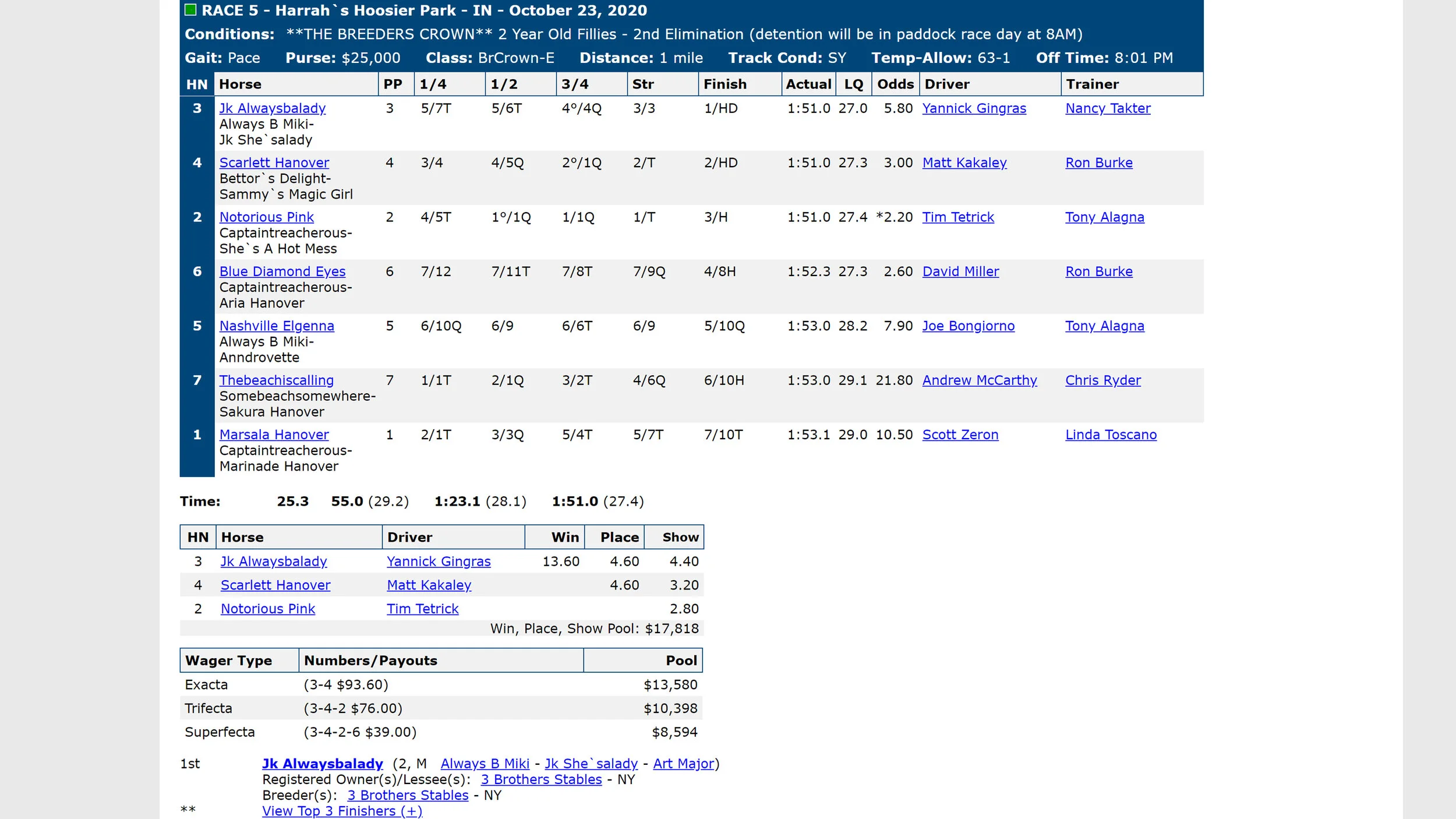Click Always B Miki sire link

click(485, 764)
